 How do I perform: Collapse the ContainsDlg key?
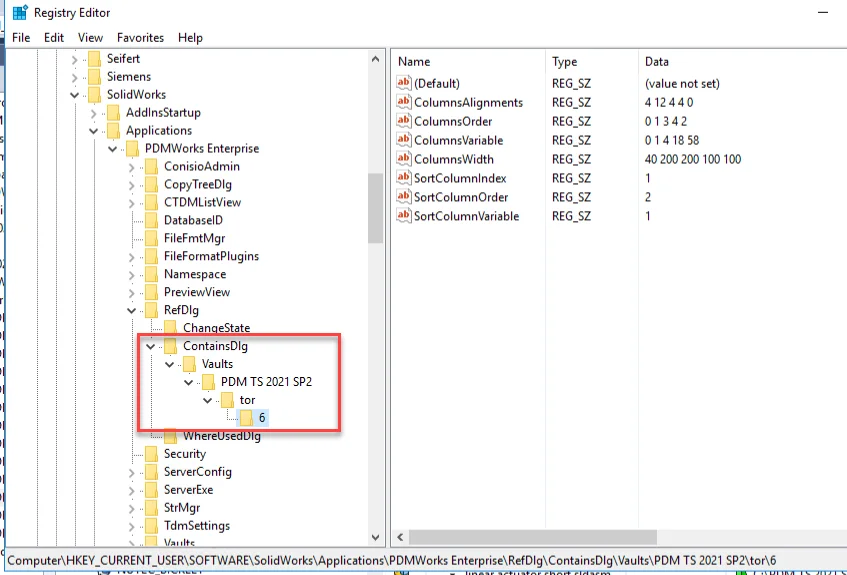click(x=151, y=346)
